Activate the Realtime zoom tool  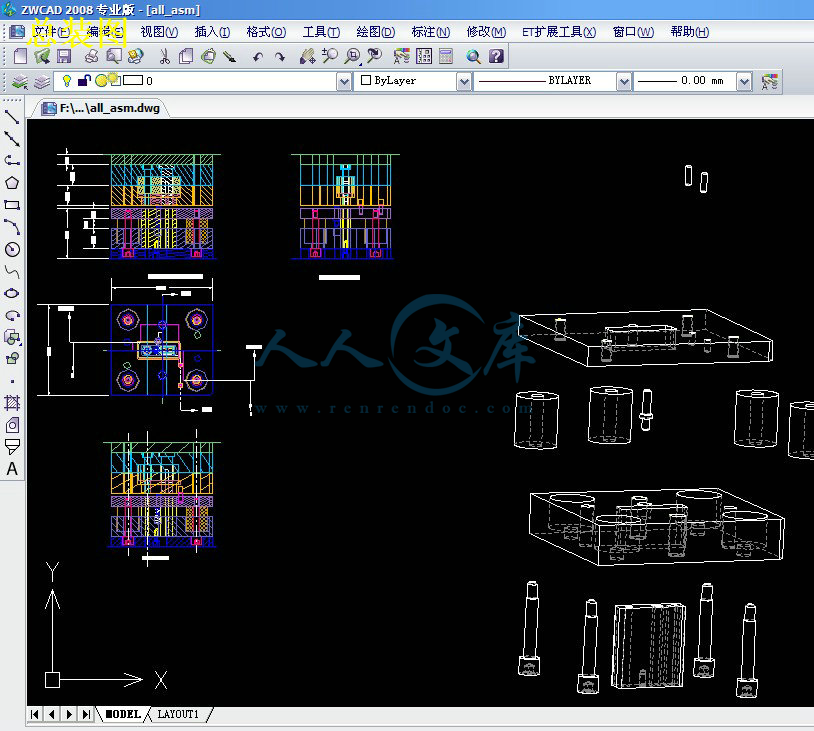(330, 56)
